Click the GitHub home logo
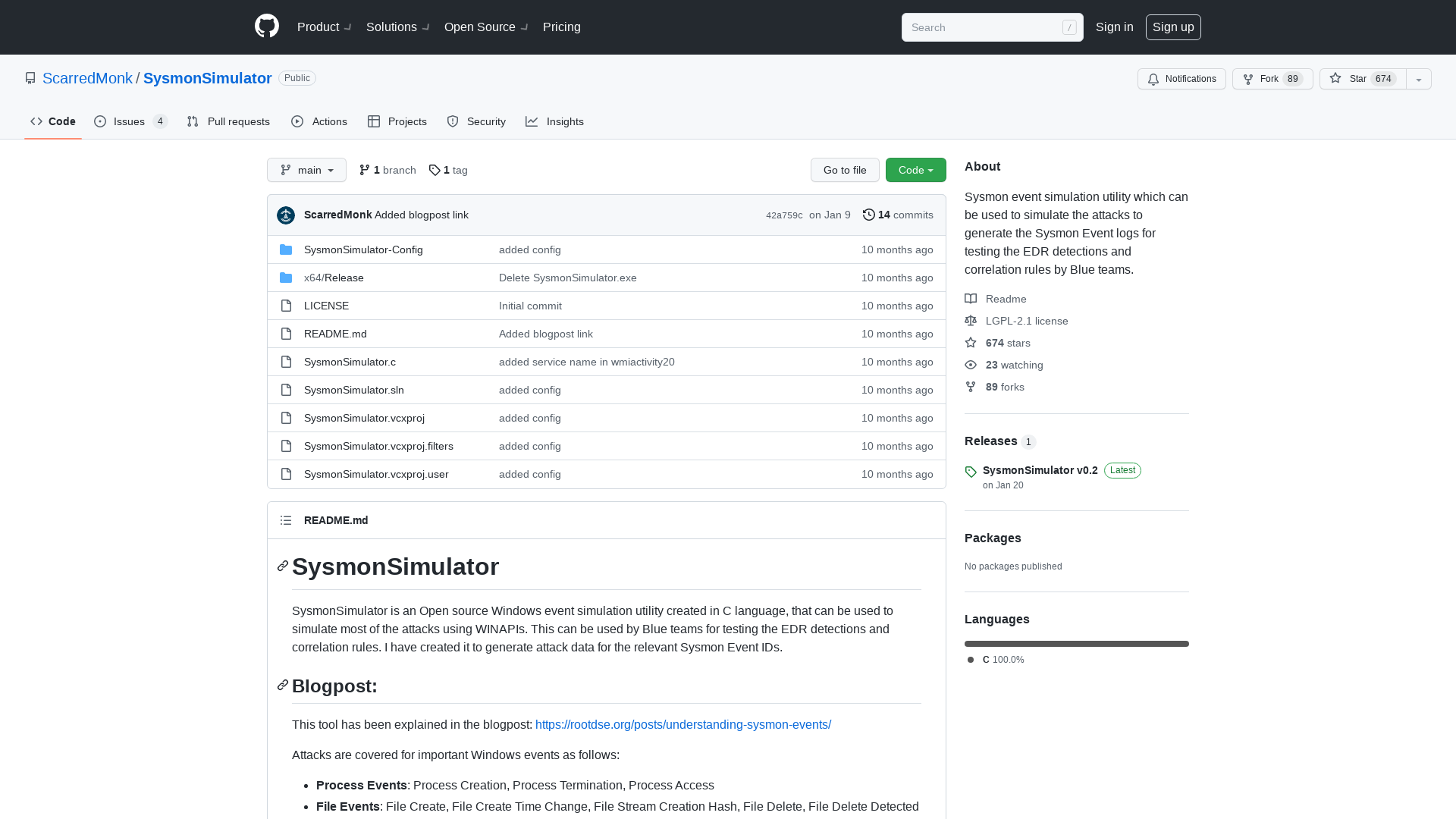 pos(266,27)
